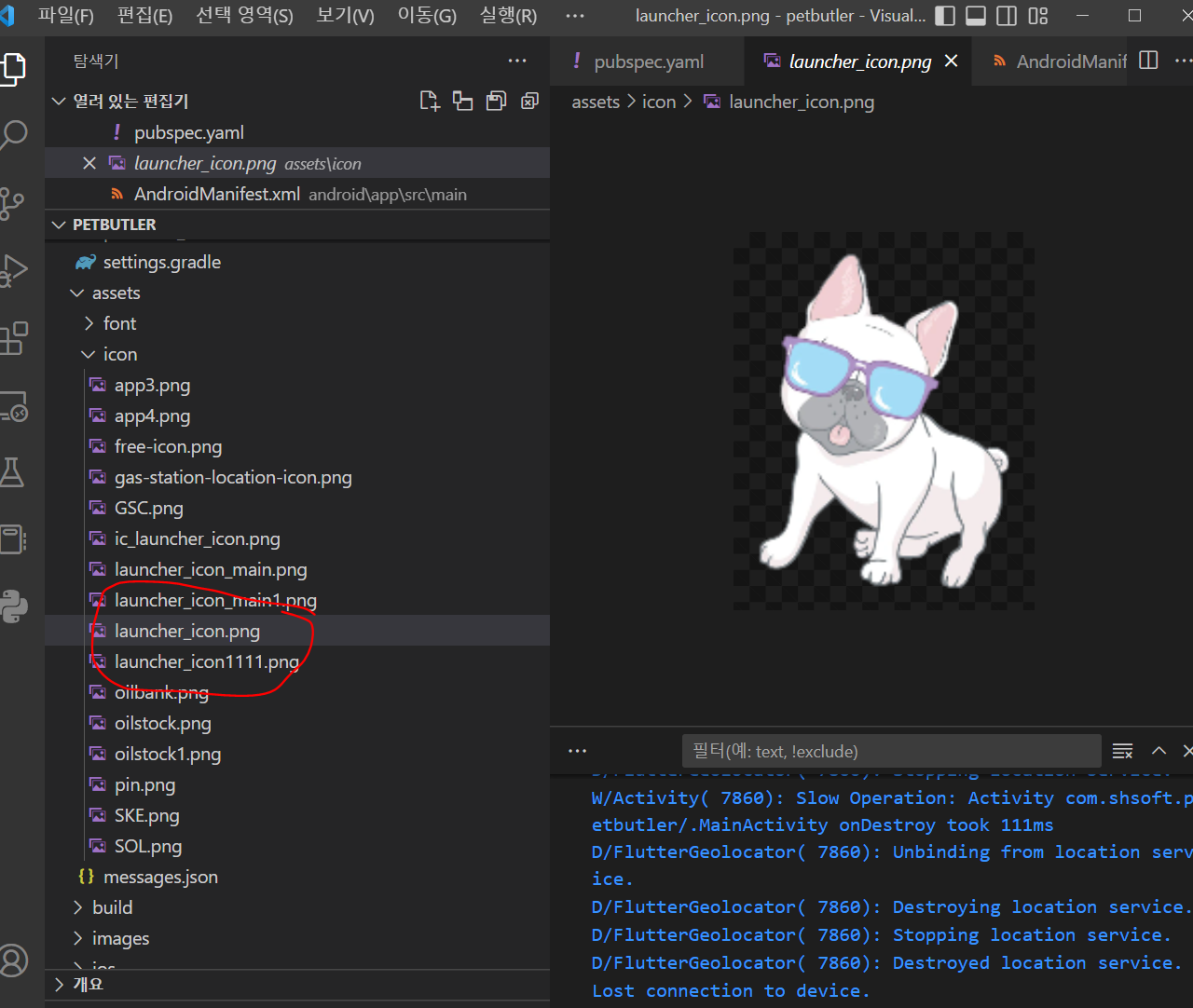The width and height of the screenshot is (1193, 1008).
Task: Maximize the panel with chevron up
Action: [x=1159, y=751]
